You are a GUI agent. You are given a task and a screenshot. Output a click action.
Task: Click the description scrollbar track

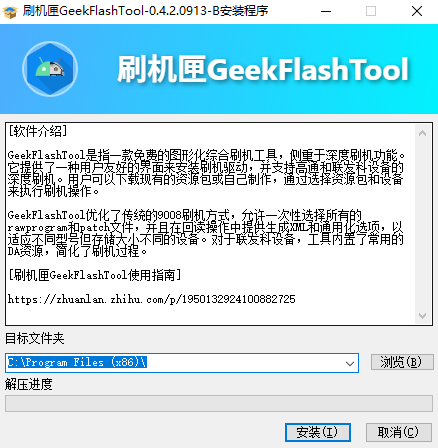(422, 224)
